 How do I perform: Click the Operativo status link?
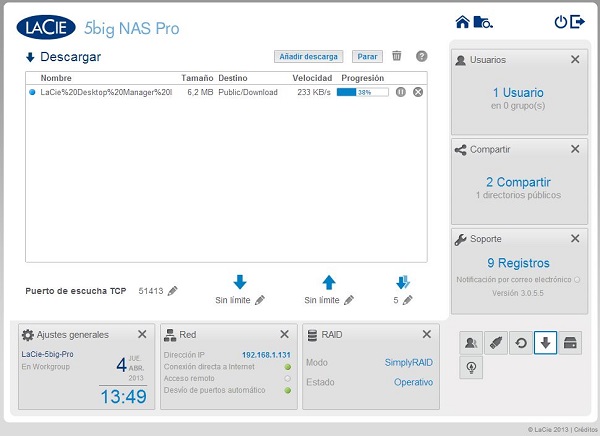pyautogui.click(x=413, y=382)
